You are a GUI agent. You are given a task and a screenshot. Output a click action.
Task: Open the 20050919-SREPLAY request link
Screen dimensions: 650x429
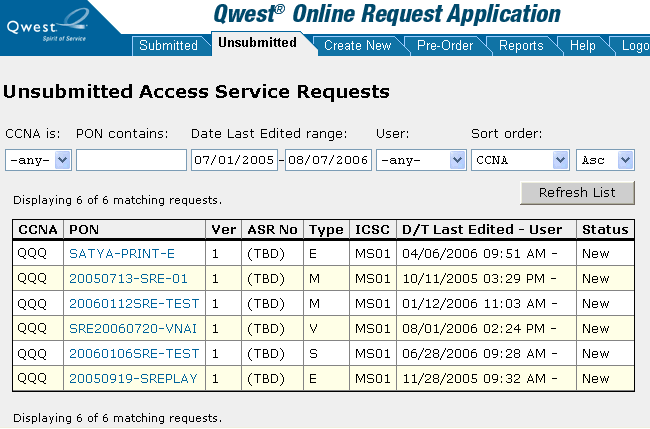click(x=133, y=378)
